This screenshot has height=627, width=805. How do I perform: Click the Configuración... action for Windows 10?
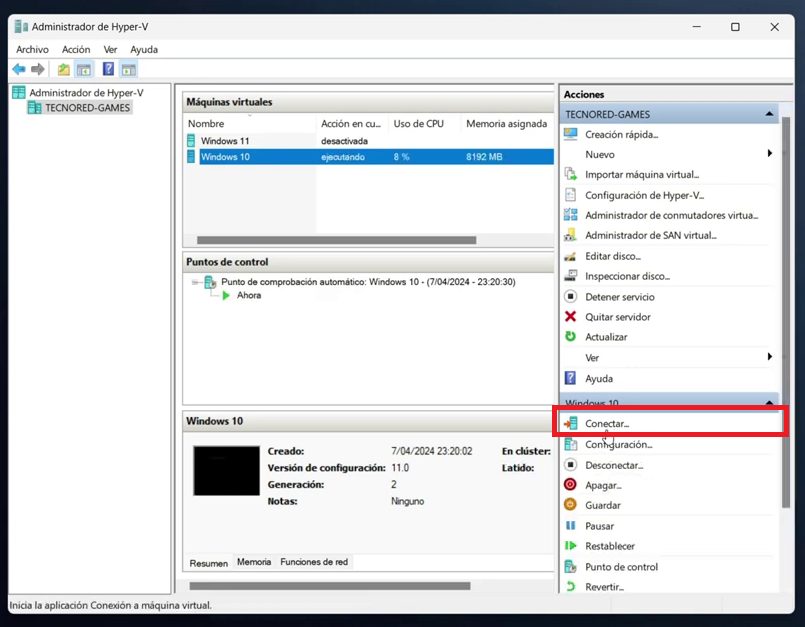[619, 445]
